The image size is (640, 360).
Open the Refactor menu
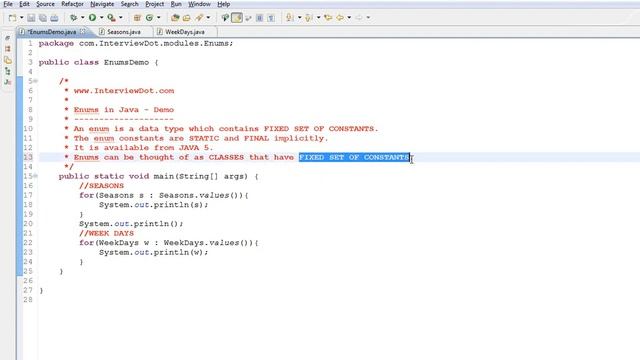(72, 4)
